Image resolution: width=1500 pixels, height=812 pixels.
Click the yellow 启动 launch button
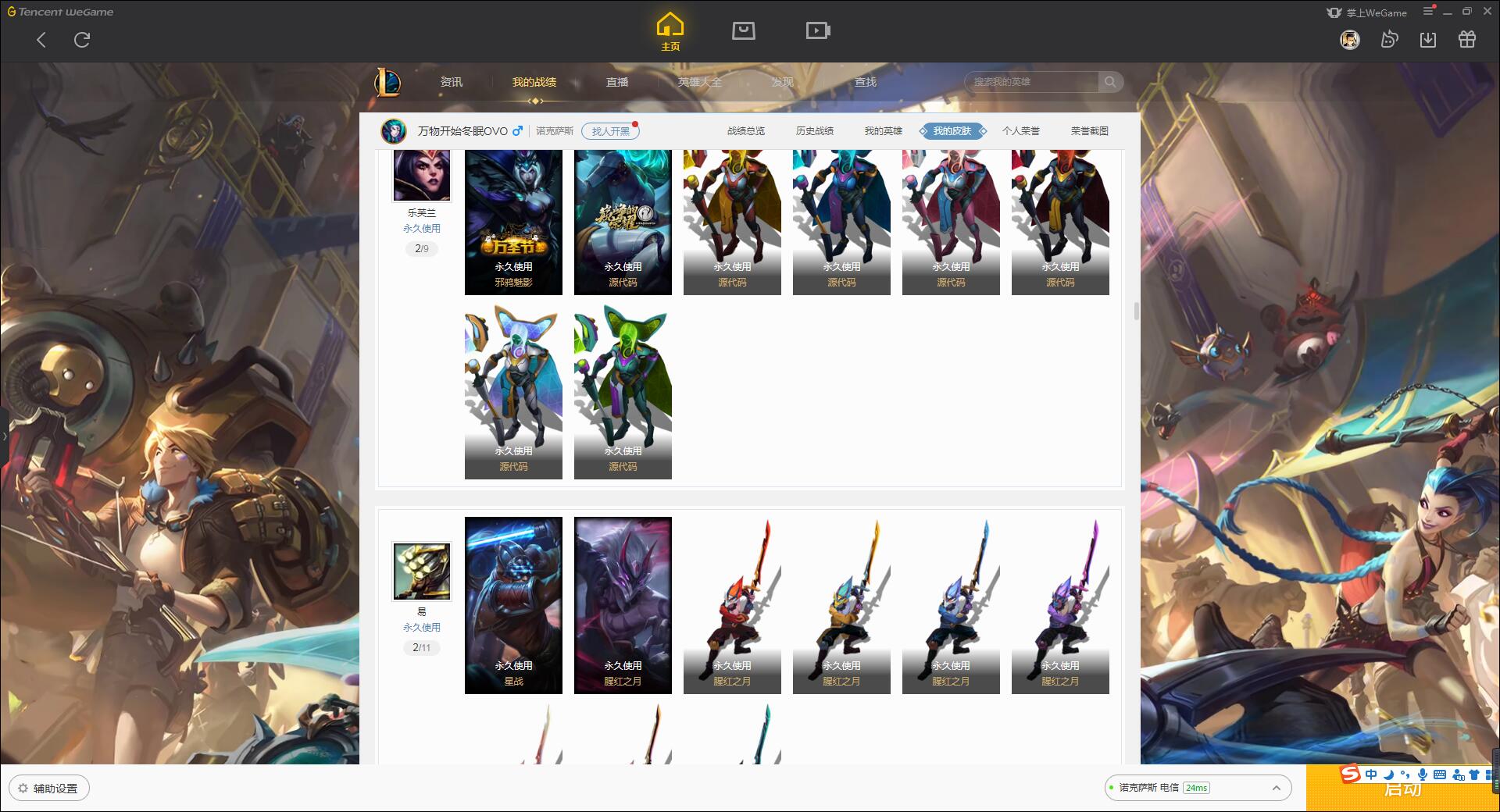pos(1402,789)
